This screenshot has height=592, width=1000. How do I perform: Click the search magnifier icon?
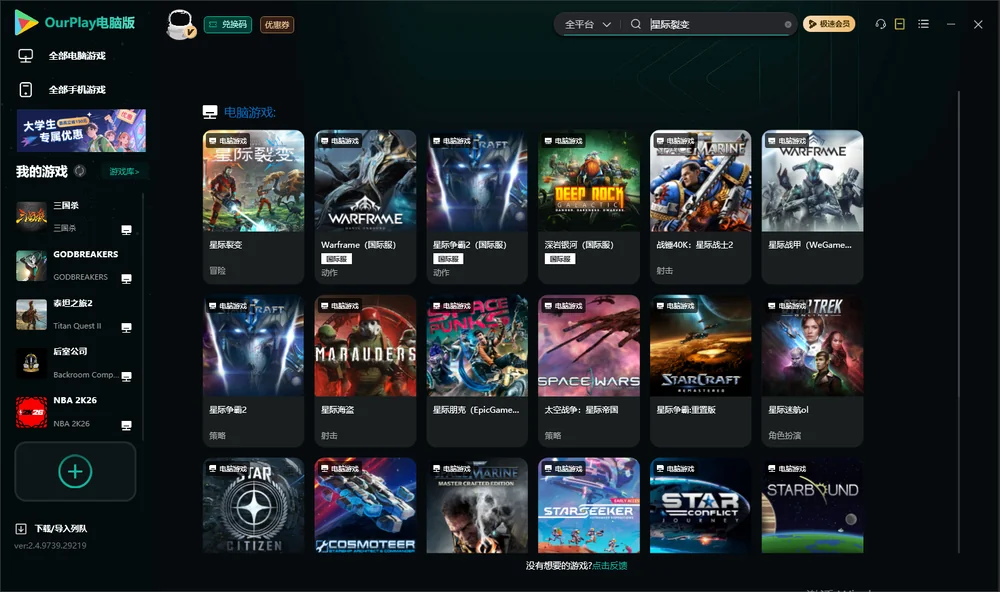click(636, 24)
